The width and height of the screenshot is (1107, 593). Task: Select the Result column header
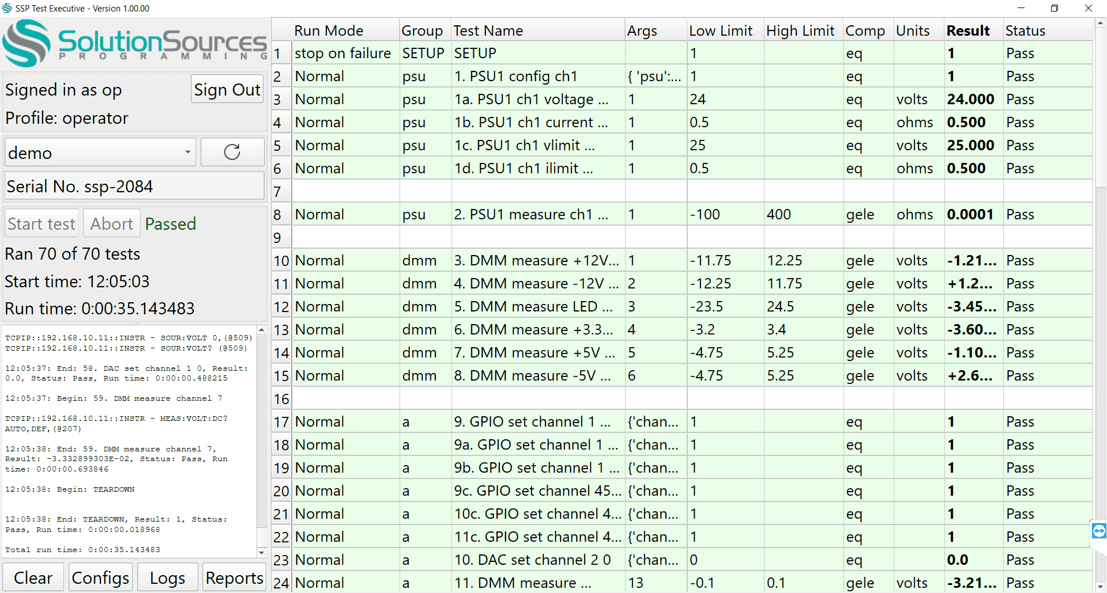[x=974, y=30]
